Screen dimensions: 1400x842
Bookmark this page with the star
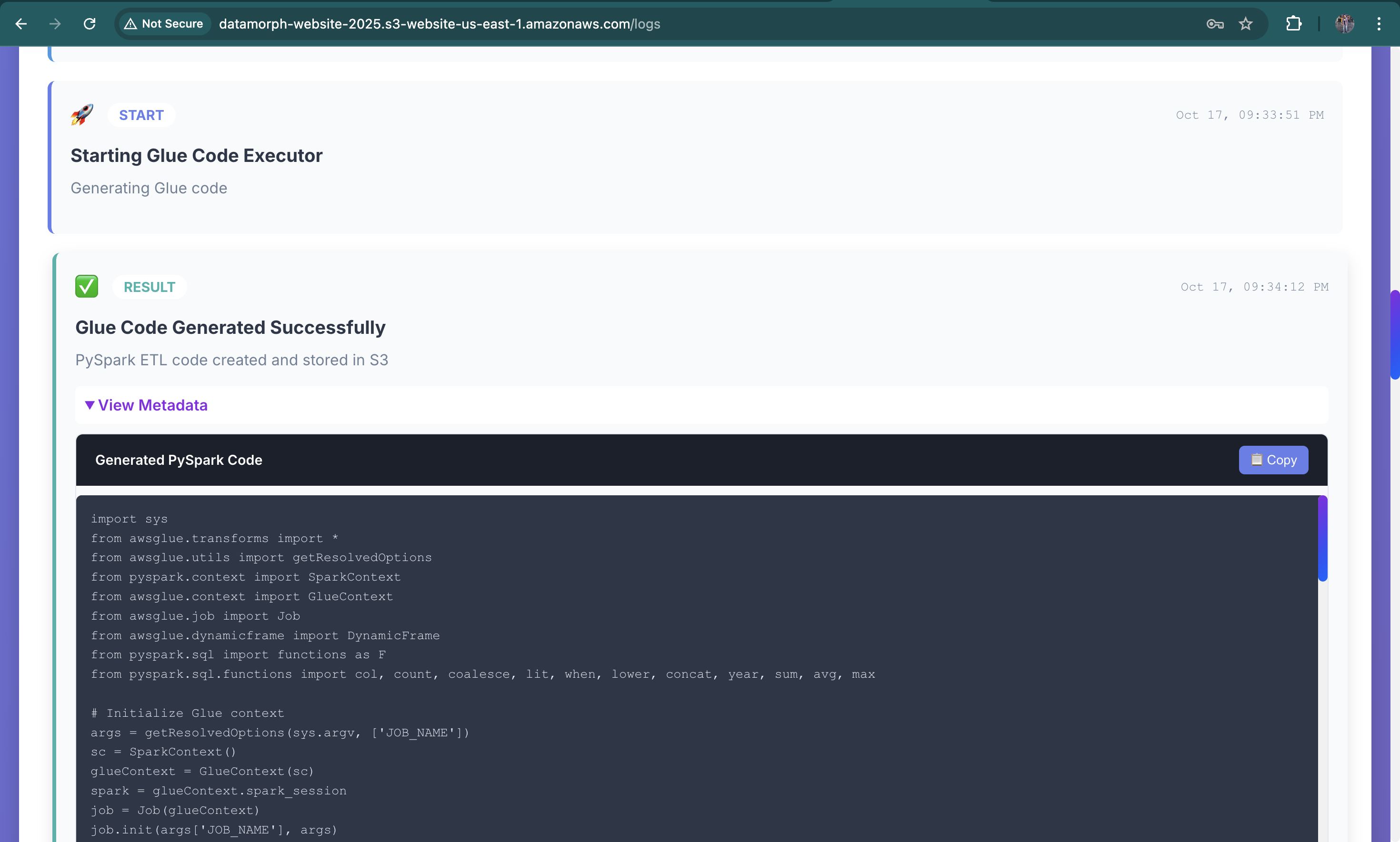[1246, 24]
